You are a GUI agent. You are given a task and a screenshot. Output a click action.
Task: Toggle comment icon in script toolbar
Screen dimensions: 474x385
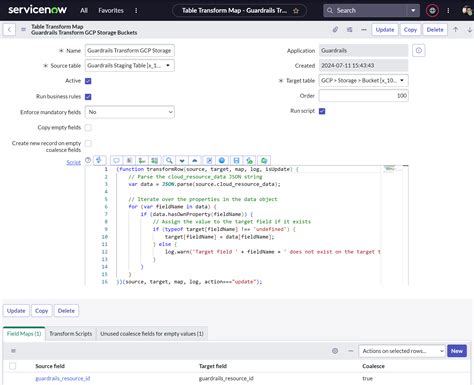[116, 161]
